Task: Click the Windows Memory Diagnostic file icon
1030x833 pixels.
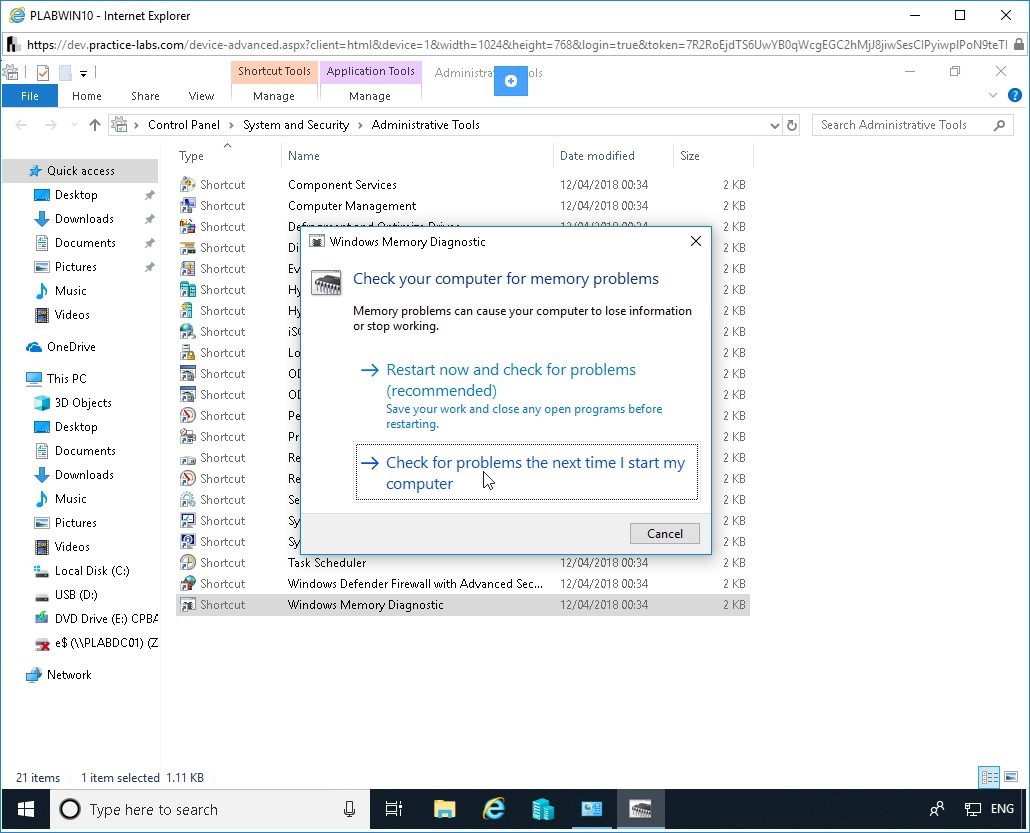Action: (x=187, y=604)
